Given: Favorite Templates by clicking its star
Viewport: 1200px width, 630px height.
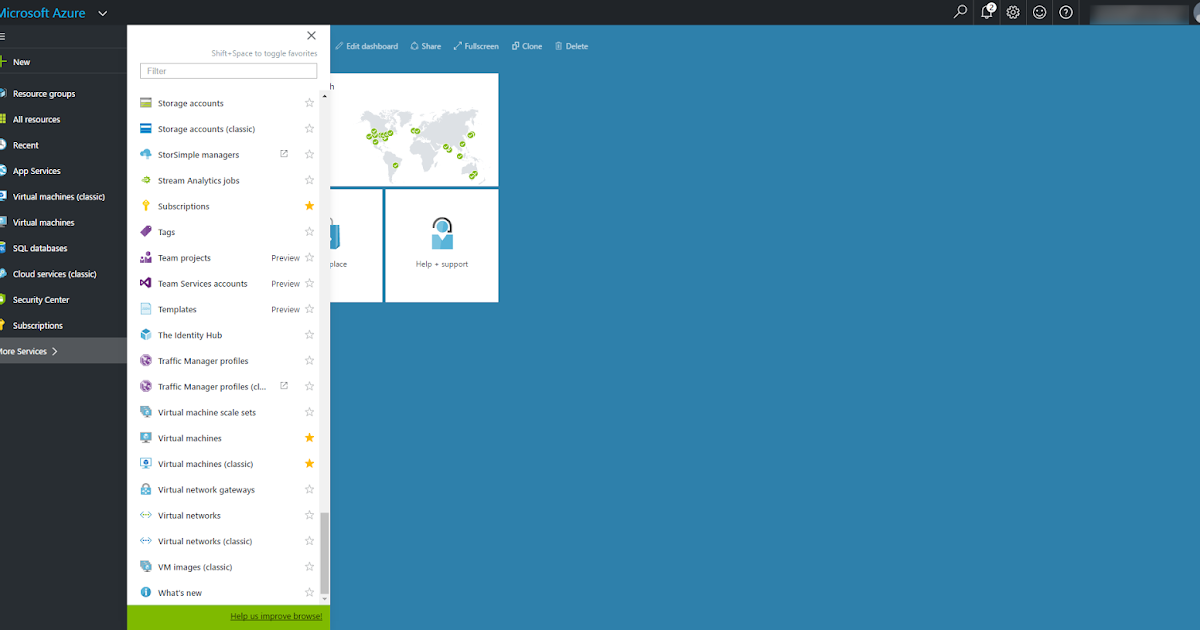Looking at the screenshot, I should [x=309, y=308].
